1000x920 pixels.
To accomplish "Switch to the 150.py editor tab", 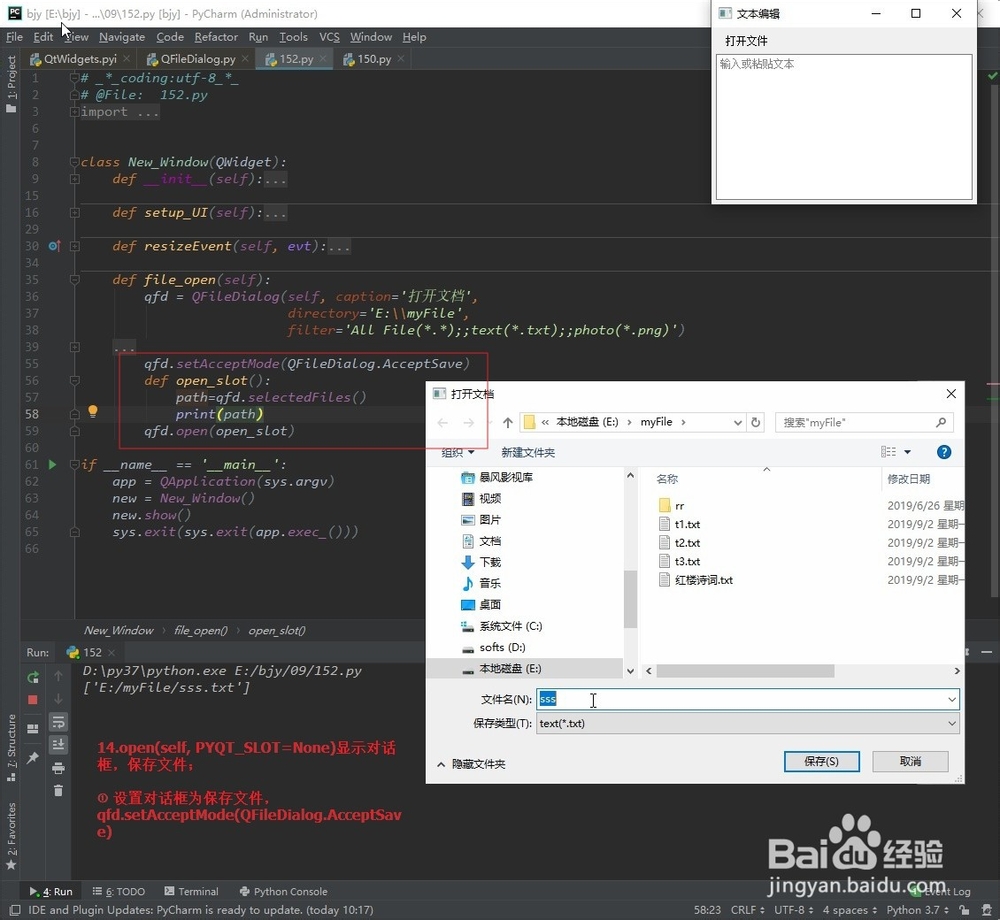I will pos(374,59).
